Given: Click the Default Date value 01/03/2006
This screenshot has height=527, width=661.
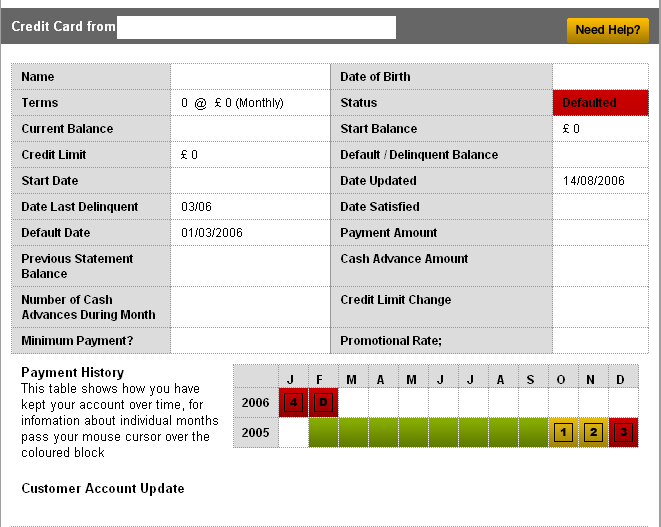Looking at the screenshot, I should coord(212,233).
